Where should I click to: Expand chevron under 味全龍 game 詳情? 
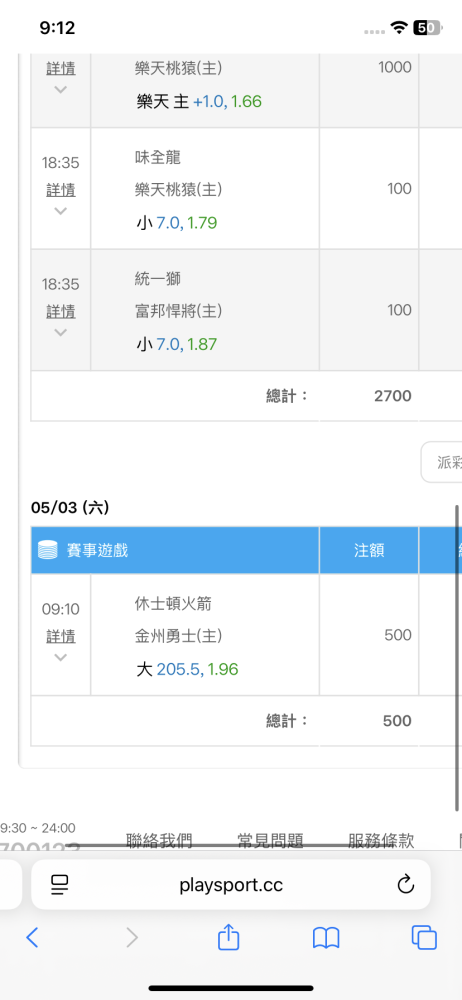pos(61,211)
